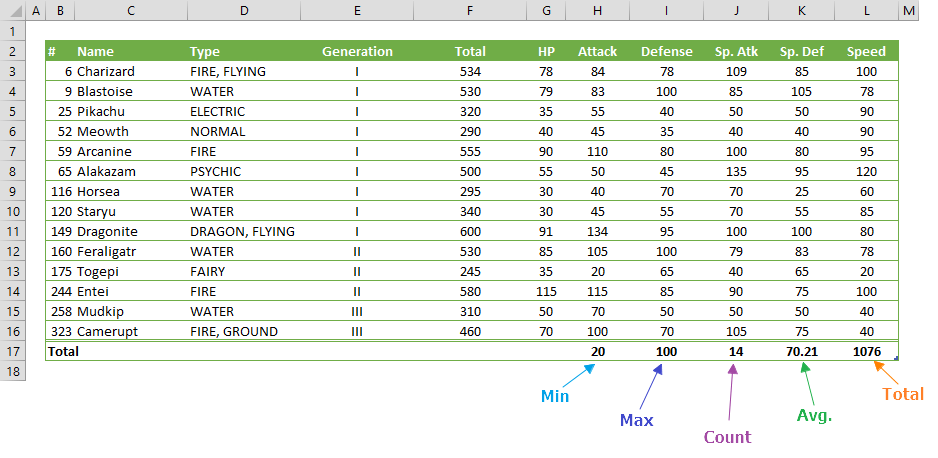Image resolution: width=938 pixels, height=458 pixels.
Task: Select column F header
Action: point(470,10)
